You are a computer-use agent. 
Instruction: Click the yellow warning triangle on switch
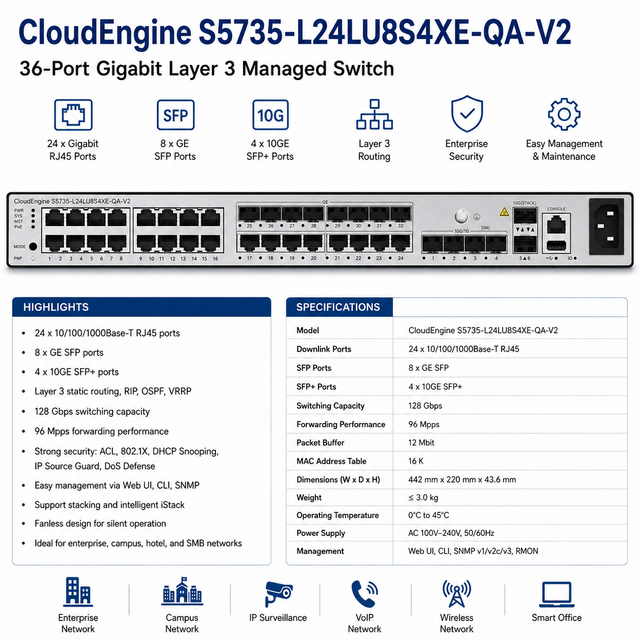pos(504,212)
